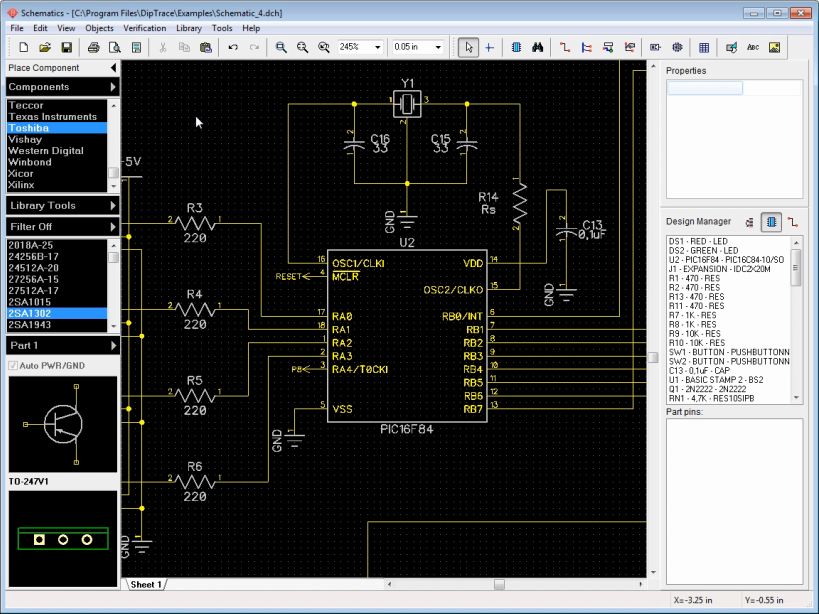The image size is (819, 614).
Task: Open the Print Preview icon
Action: pyautogui.click(x=115, y=47)
